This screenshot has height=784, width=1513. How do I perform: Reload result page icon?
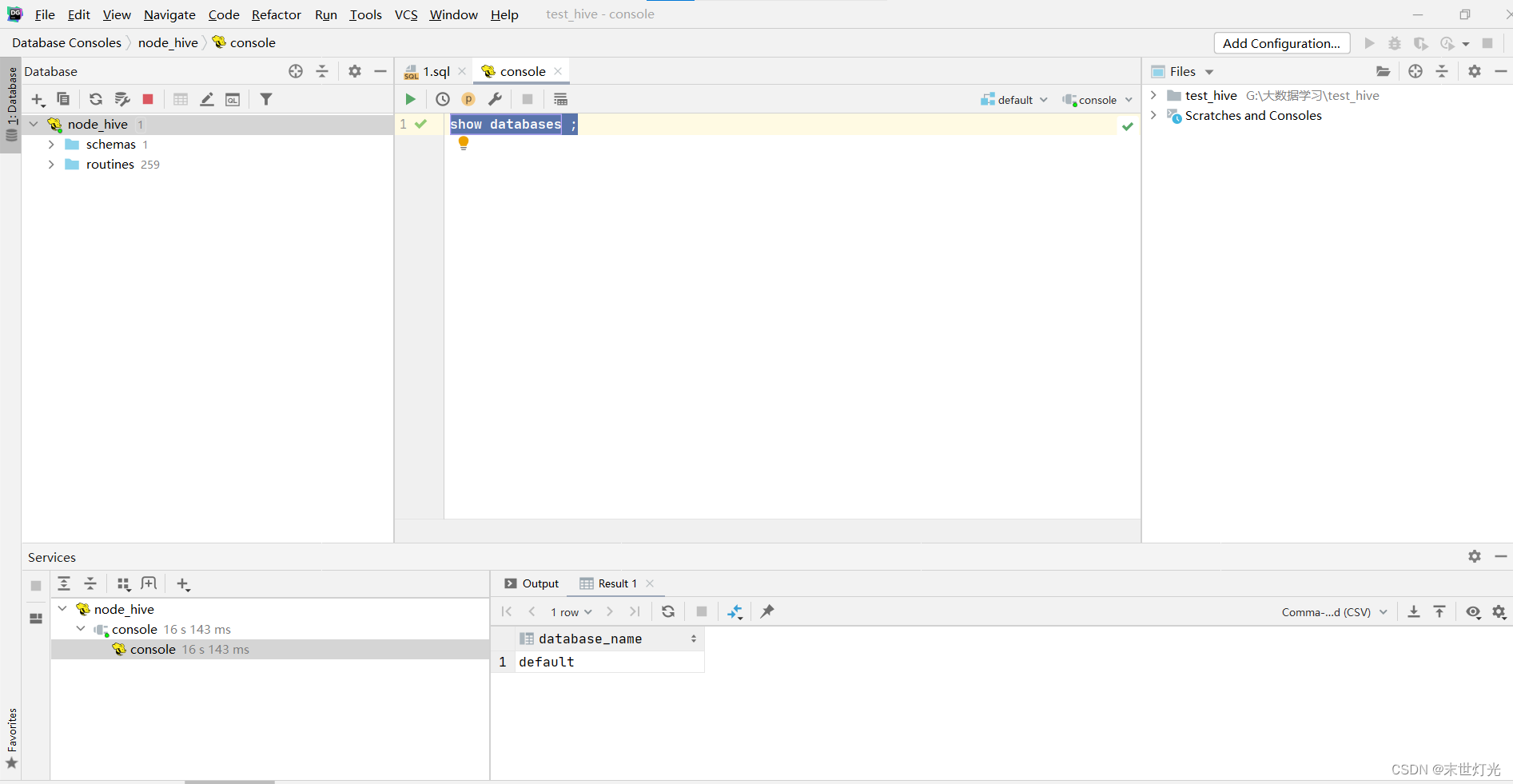[x=668, y=611]
